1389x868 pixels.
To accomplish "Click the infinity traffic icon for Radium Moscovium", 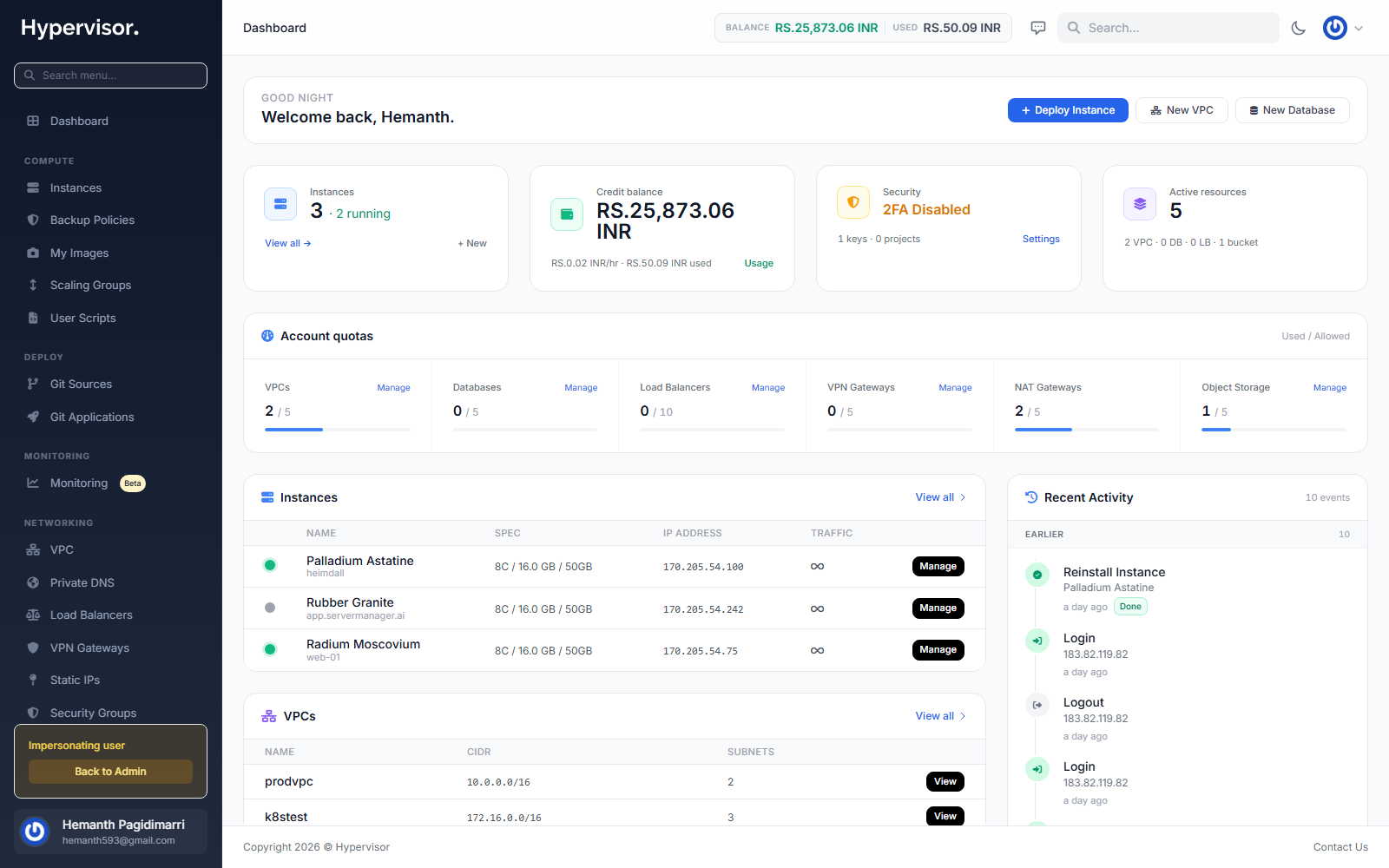I will coord(817,650).
